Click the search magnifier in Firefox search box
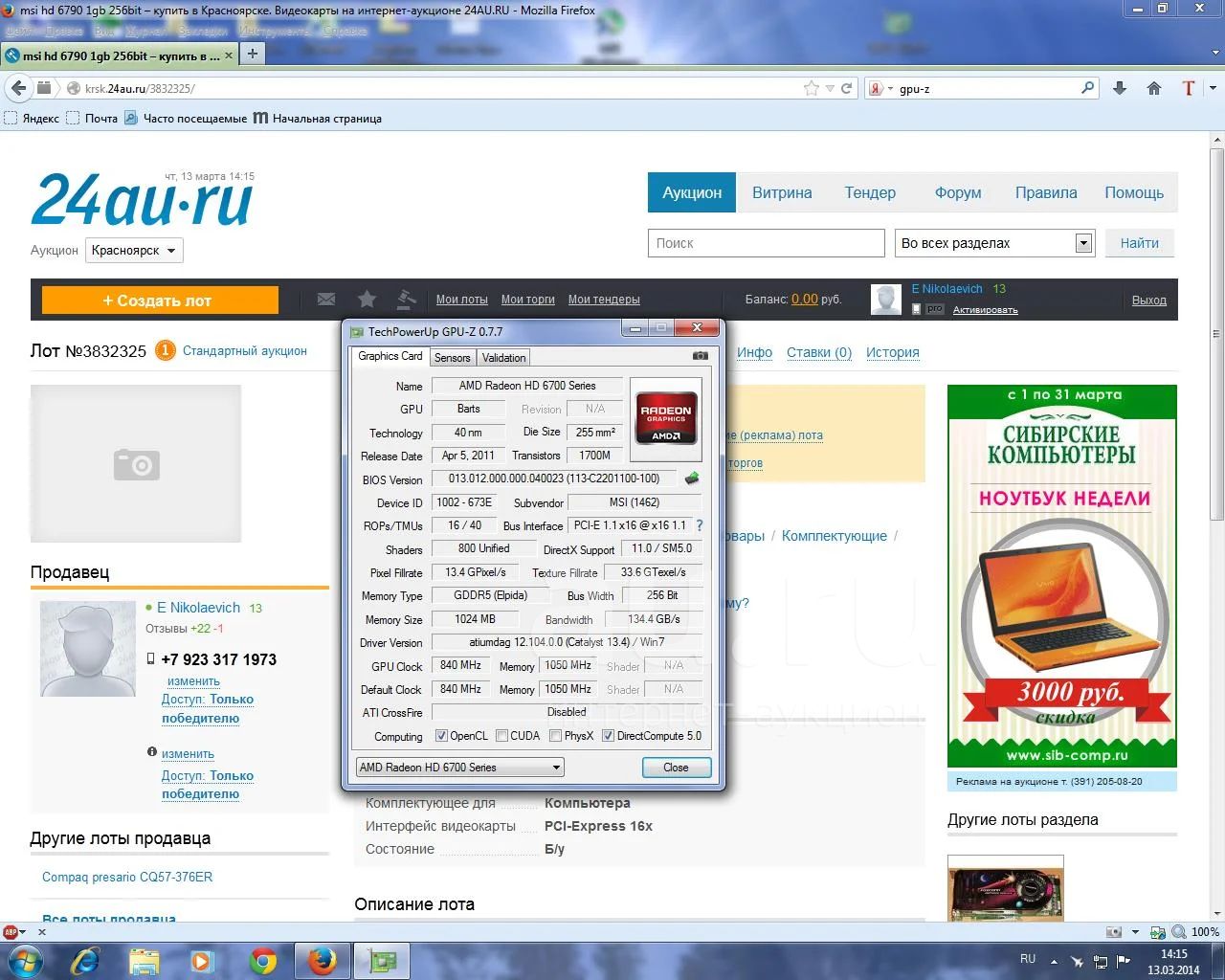Viewport: 1225px width, 980px height. pos(1088,88)
